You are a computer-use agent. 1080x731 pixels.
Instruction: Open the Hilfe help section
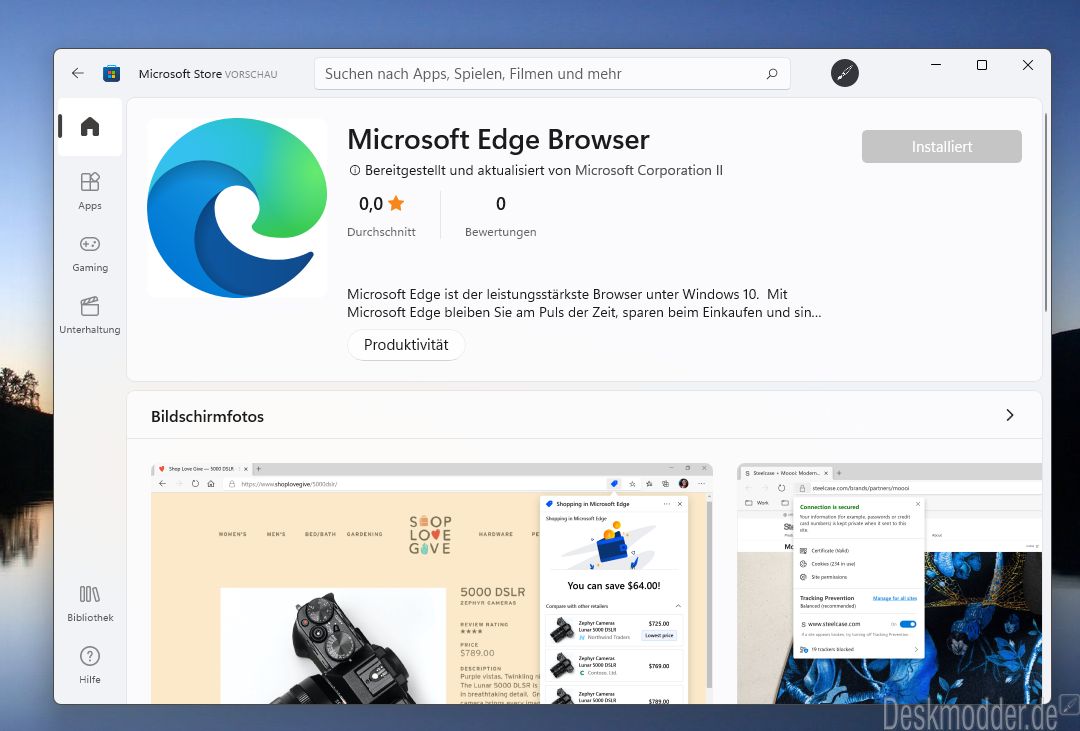click(90, 665)
